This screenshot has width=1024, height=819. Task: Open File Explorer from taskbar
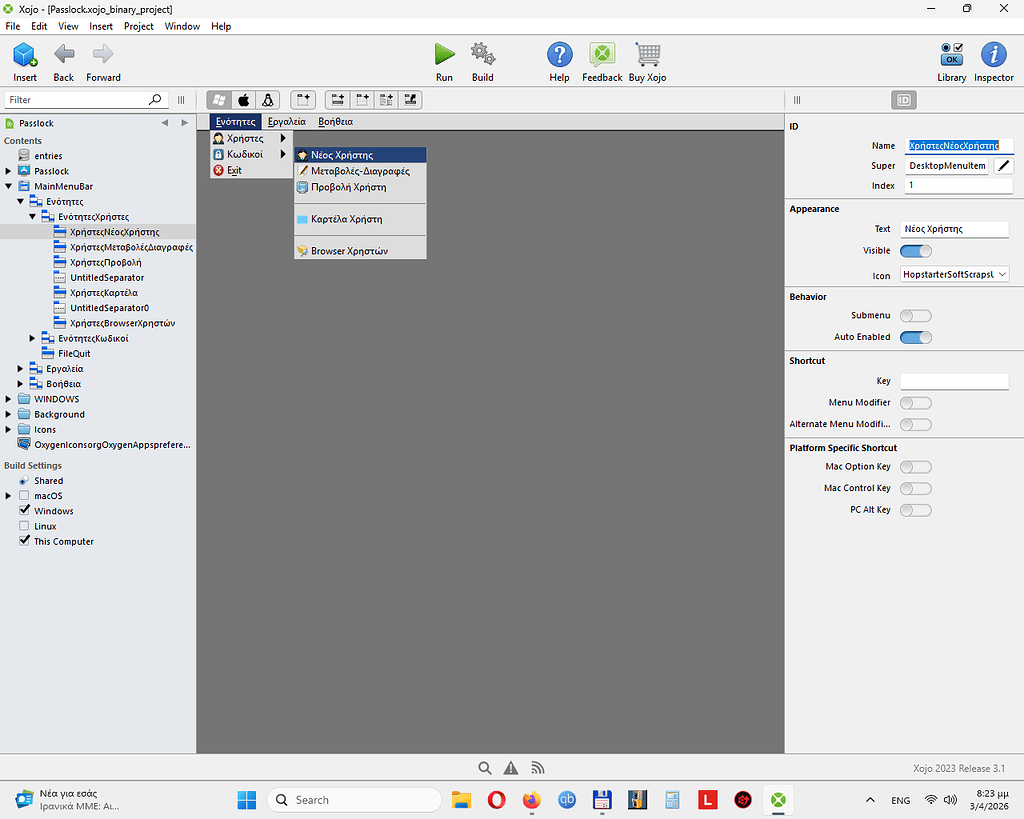(x=461, y=799)
